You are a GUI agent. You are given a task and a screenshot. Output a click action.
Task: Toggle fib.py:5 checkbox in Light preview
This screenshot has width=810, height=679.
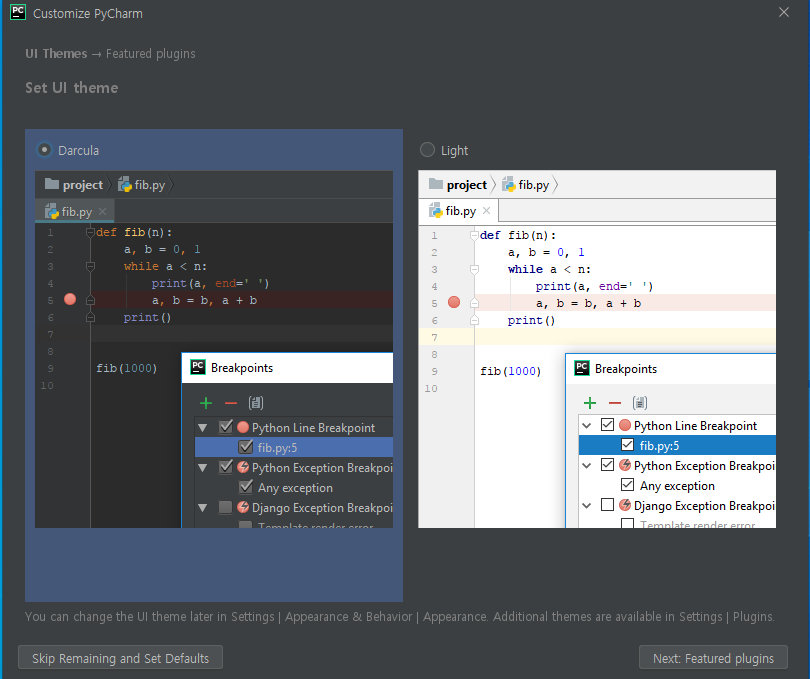coord(627,444)
